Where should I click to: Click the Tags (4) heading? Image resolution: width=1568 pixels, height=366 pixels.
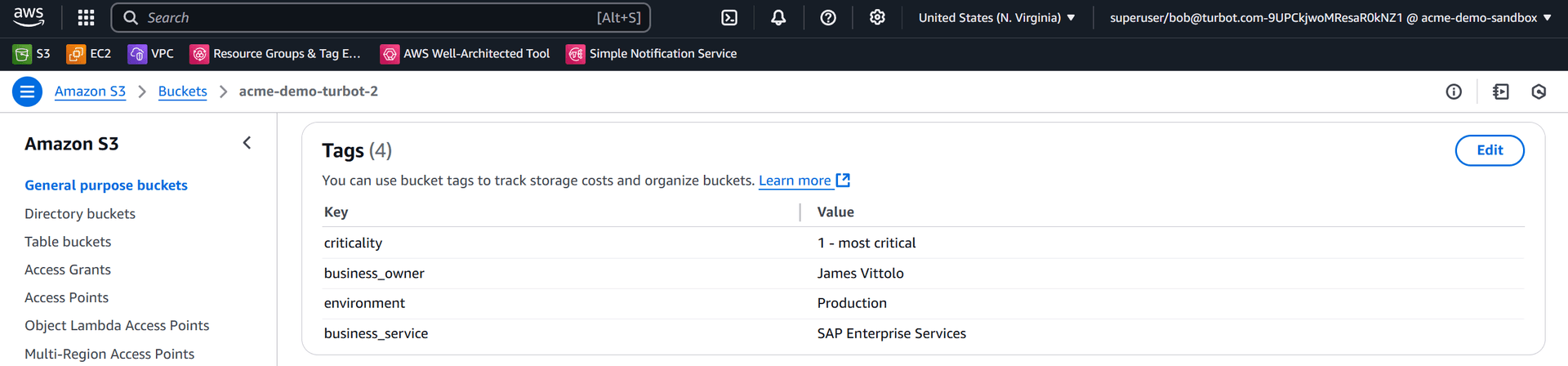[x=357, y=150]
